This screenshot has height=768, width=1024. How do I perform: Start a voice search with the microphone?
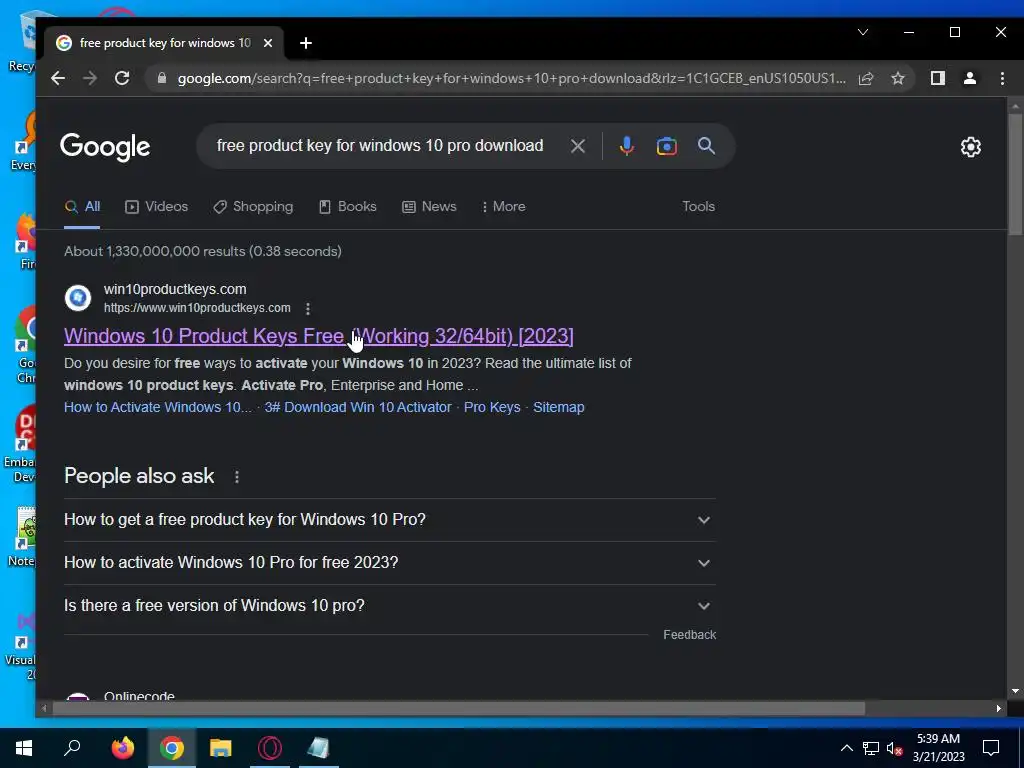tap(626, 146)
